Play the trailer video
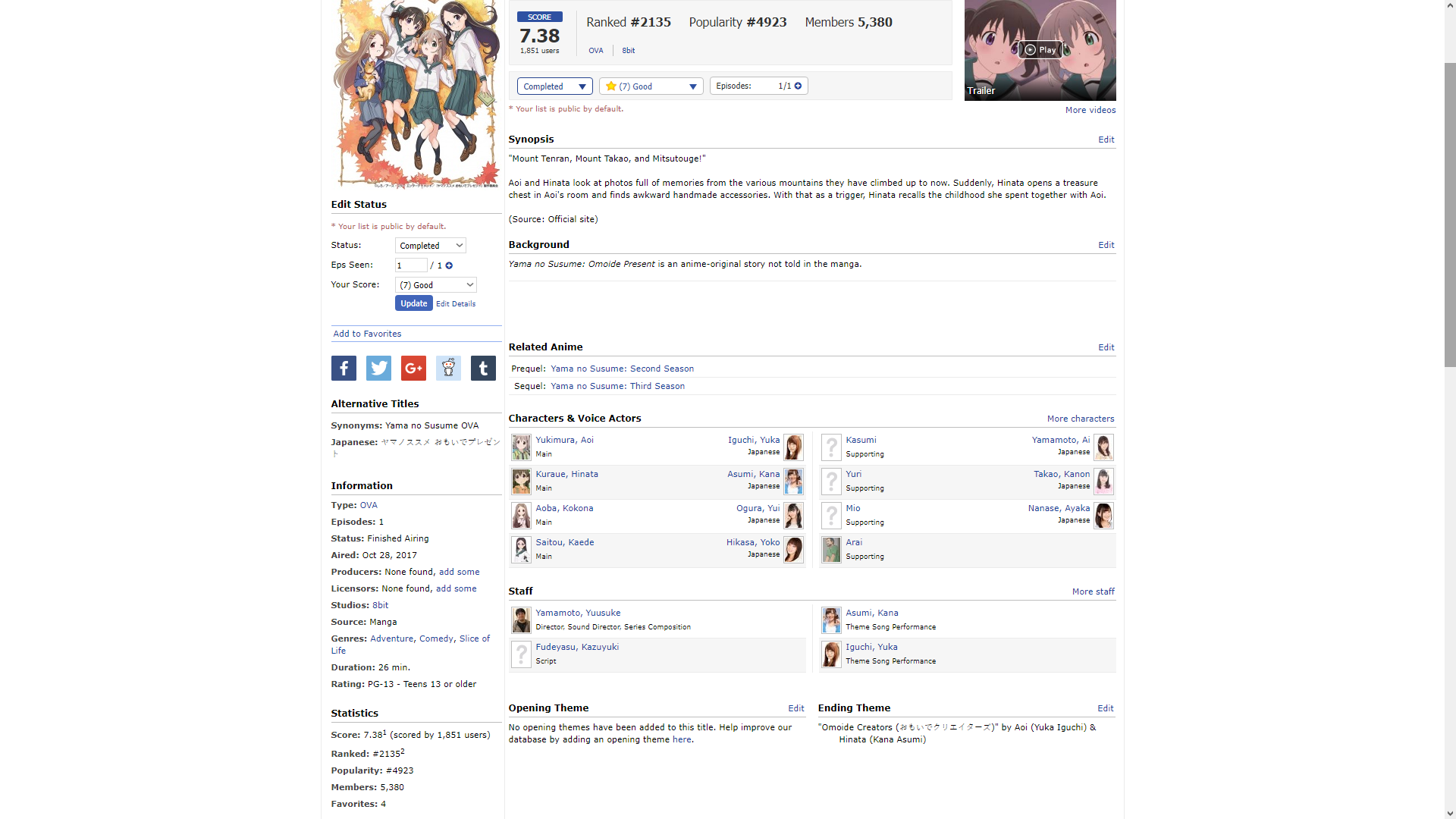Image resolution: width=1456 pixels, height=819 pixels. tap(1040, 50)
